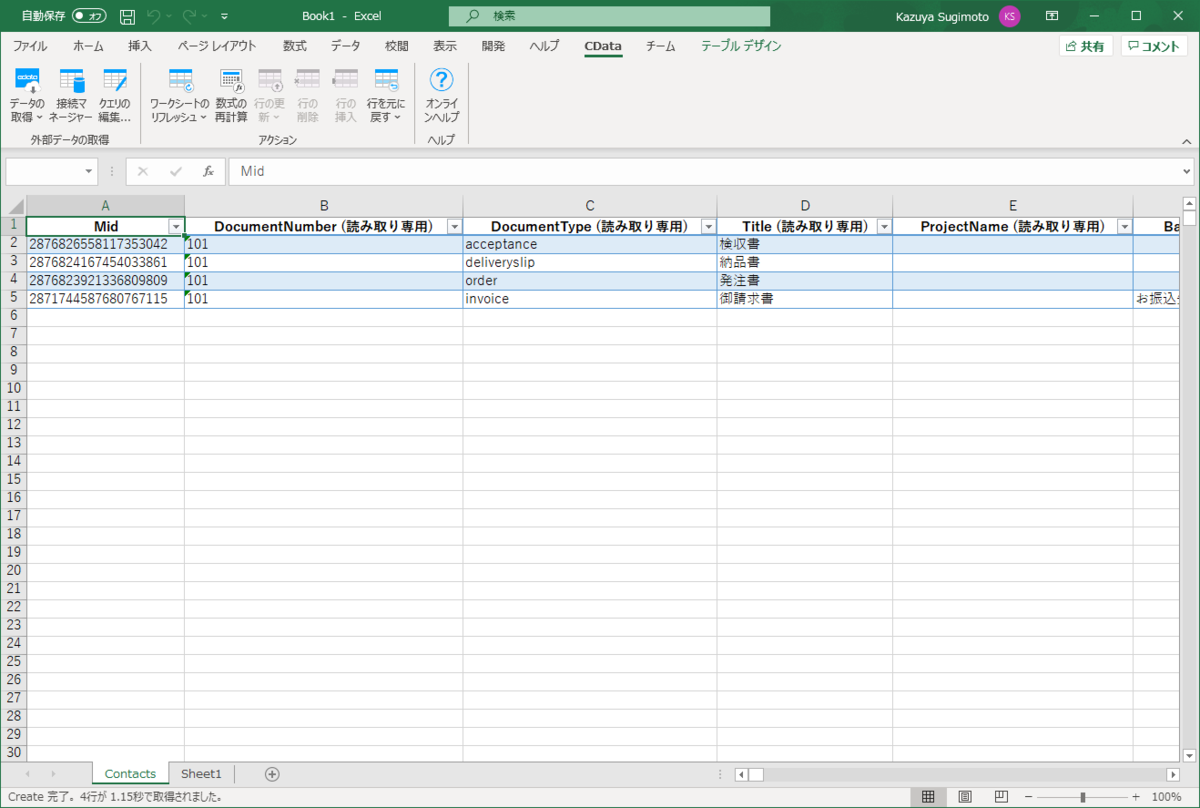Open the ヘルプ ribbon tab
Image resolution: width=1200 pixels, height=808 pixels.
coord(544,46)
